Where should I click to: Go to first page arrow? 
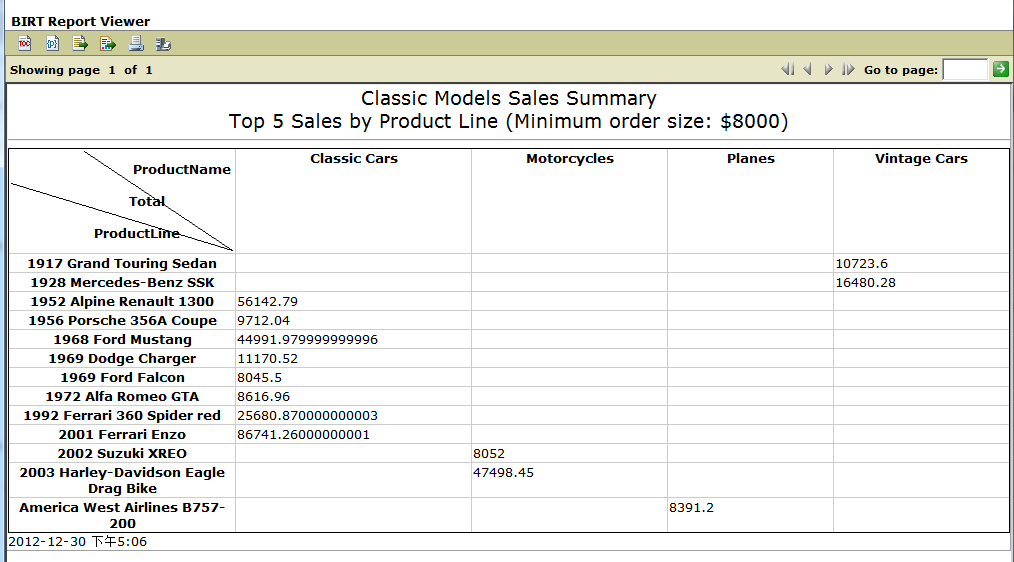788,69
